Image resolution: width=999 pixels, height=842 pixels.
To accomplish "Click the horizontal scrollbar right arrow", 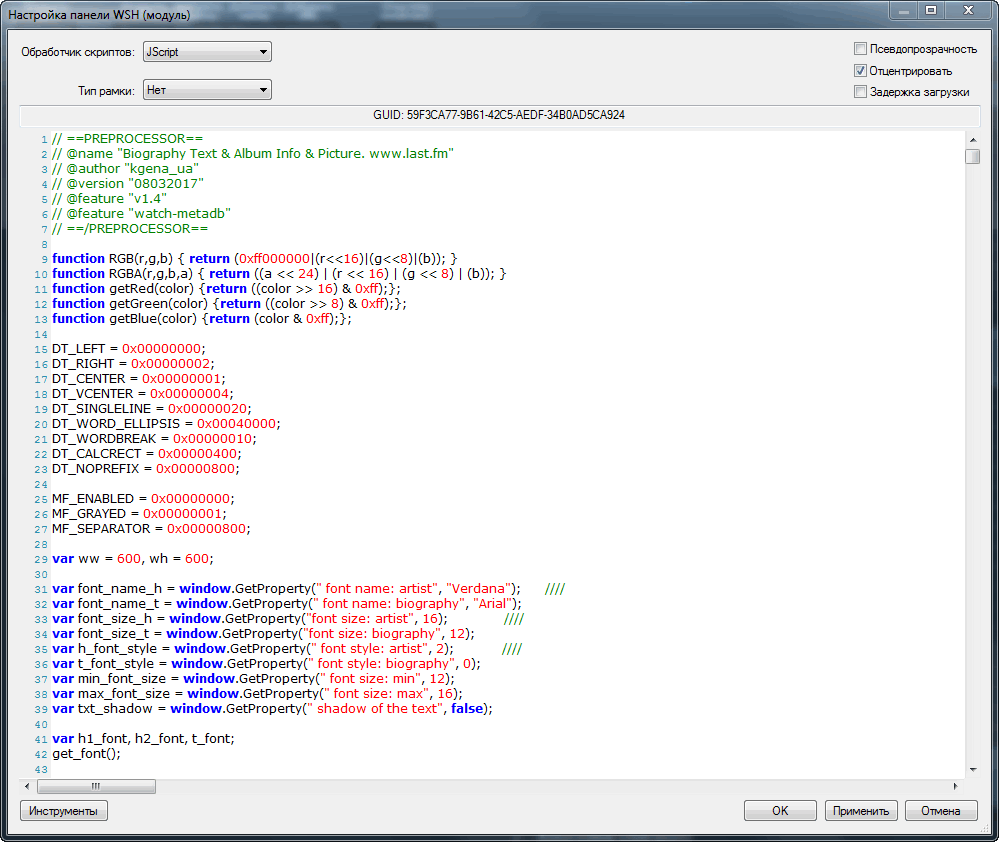I will tap(957, 786).
